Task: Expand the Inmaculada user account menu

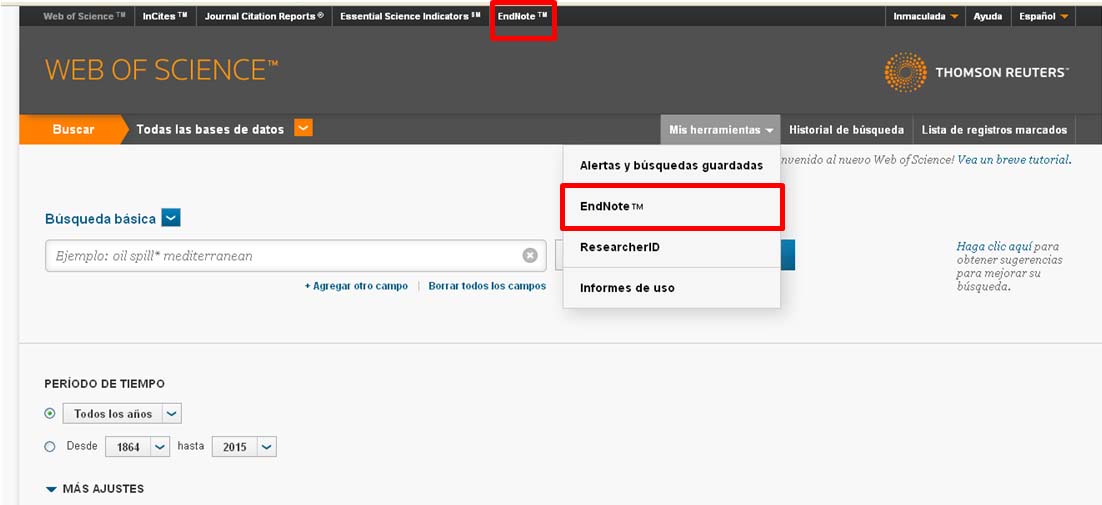Action: pyautogui.click(x=926, y=16)
